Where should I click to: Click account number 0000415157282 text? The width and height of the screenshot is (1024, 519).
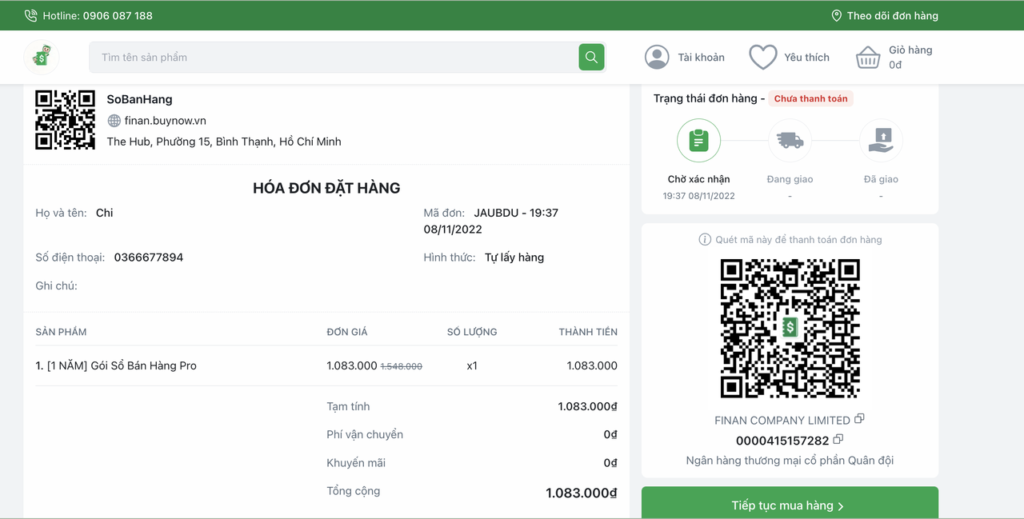click(x=782, y=441)
